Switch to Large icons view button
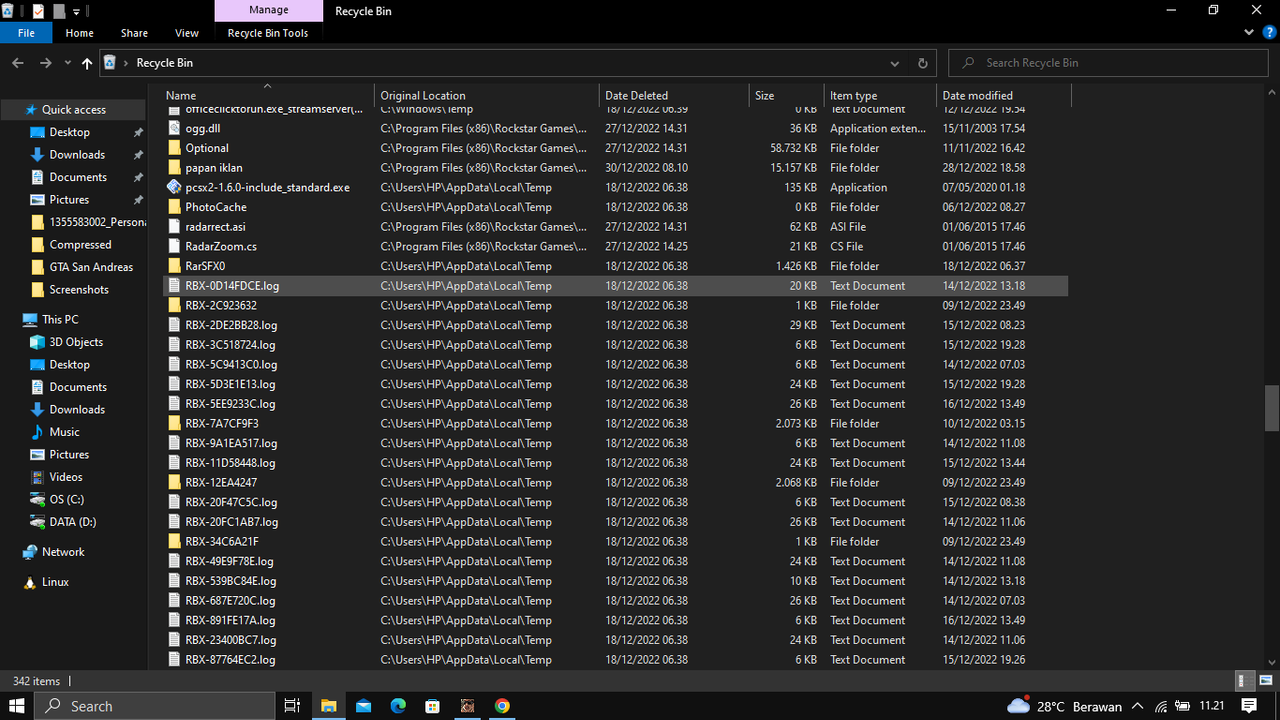This screenshot has height=720, width=1280. [1265, 681]
